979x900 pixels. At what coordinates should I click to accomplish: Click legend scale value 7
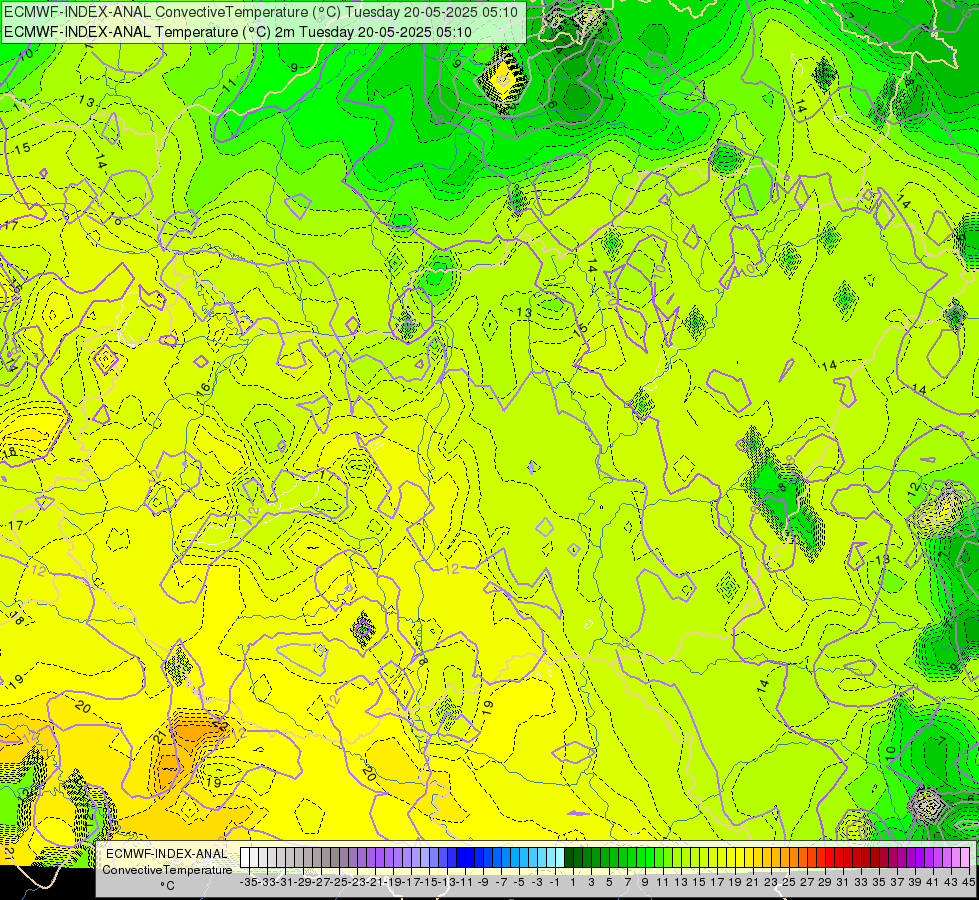pyautogui.click(x=627, y=882)
